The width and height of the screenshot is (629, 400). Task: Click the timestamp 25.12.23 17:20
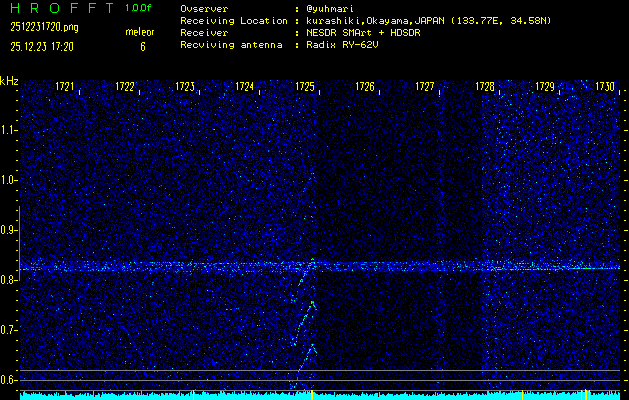pyautogui.click(x=42, y=47)
